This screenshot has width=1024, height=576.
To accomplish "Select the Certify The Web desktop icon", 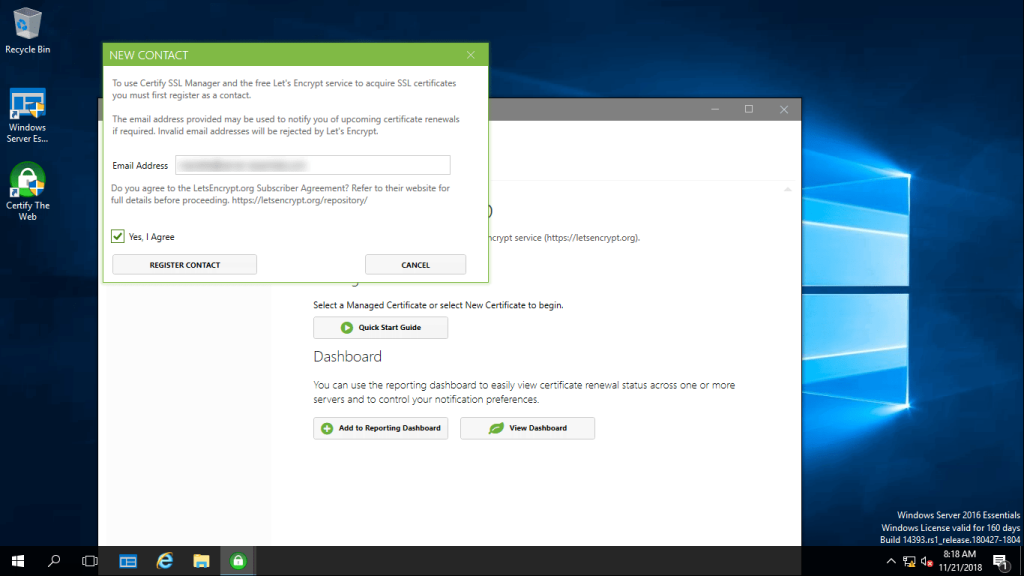I will point(27,191).
